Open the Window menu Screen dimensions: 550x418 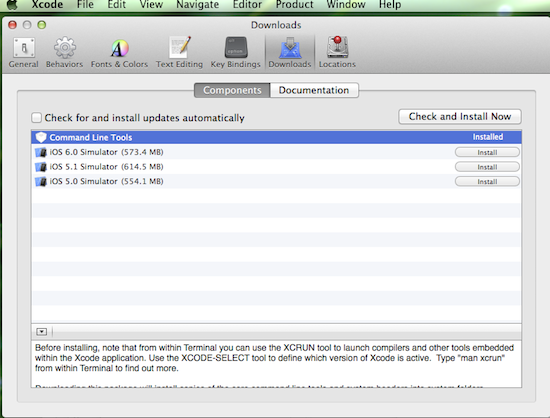tap(346, 5)
